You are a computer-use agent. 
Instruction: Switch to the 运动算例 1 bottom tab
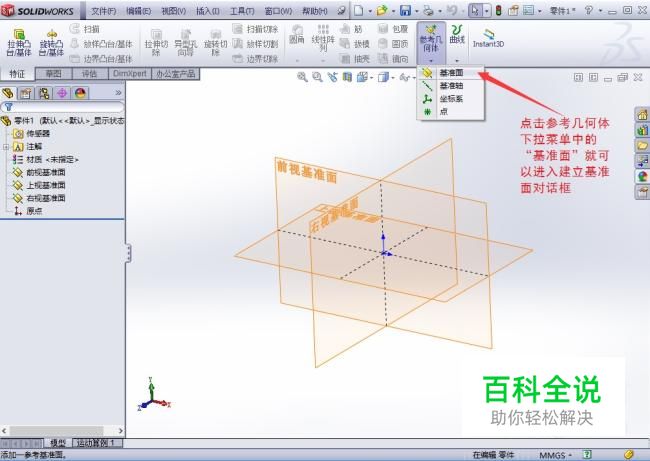click(98, 443)
